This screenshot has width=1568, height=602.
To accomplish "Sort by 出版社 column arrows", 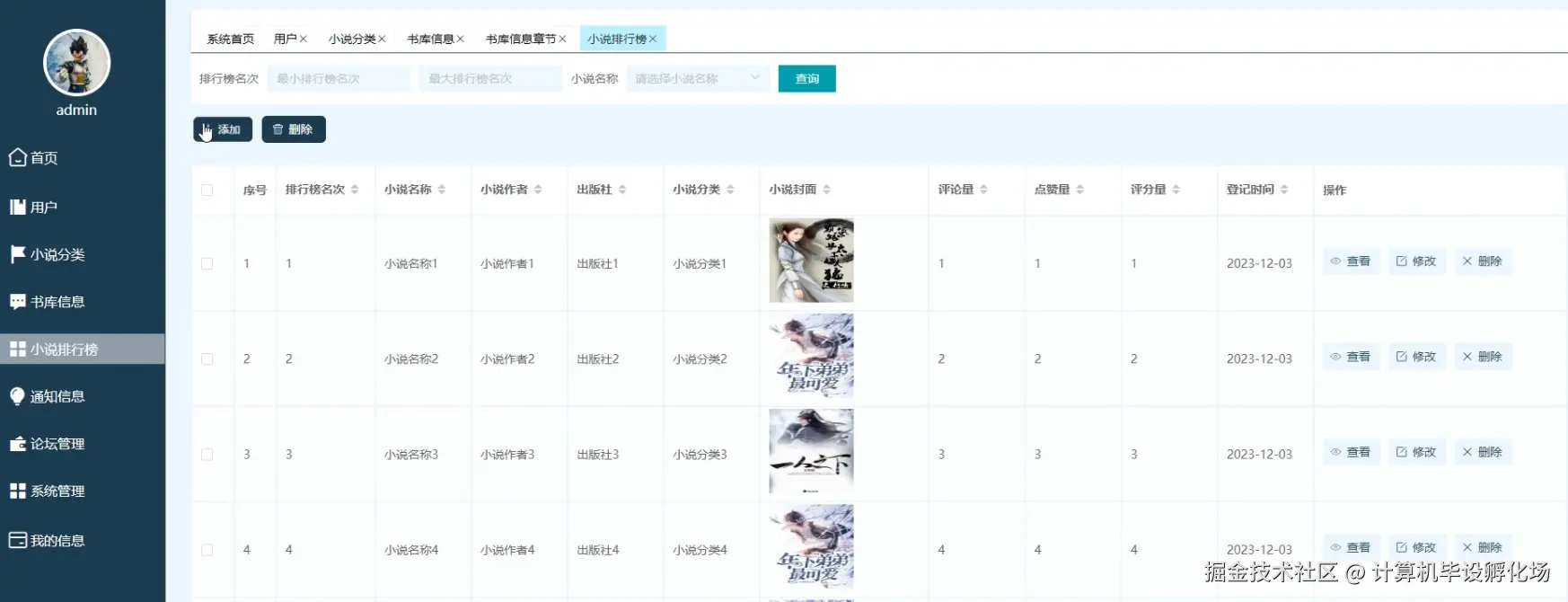I will [x=622, y=190].
